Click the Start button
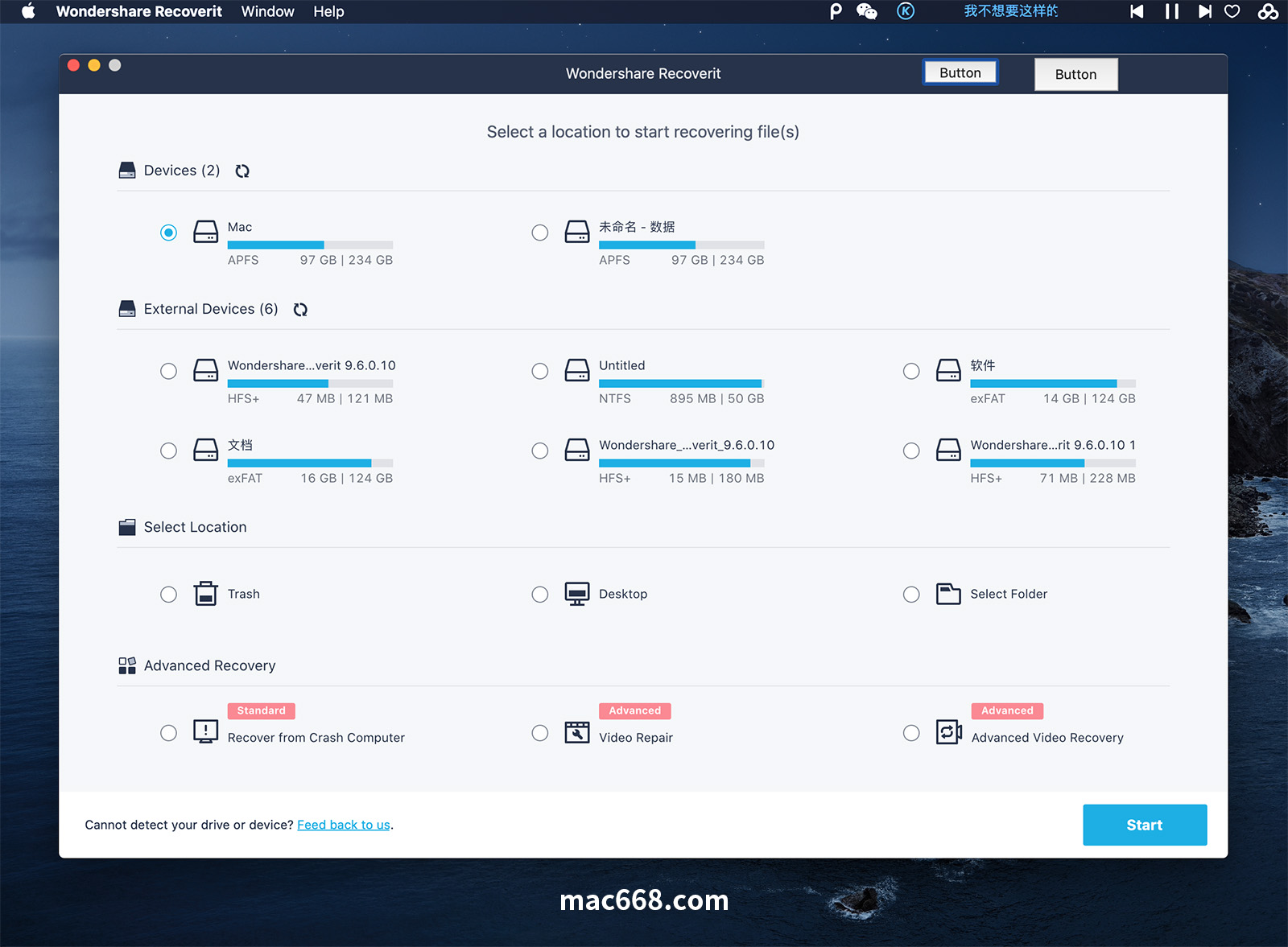Image resolution: width=1288 pixels, height=947 pixels. click(1145, 825)
